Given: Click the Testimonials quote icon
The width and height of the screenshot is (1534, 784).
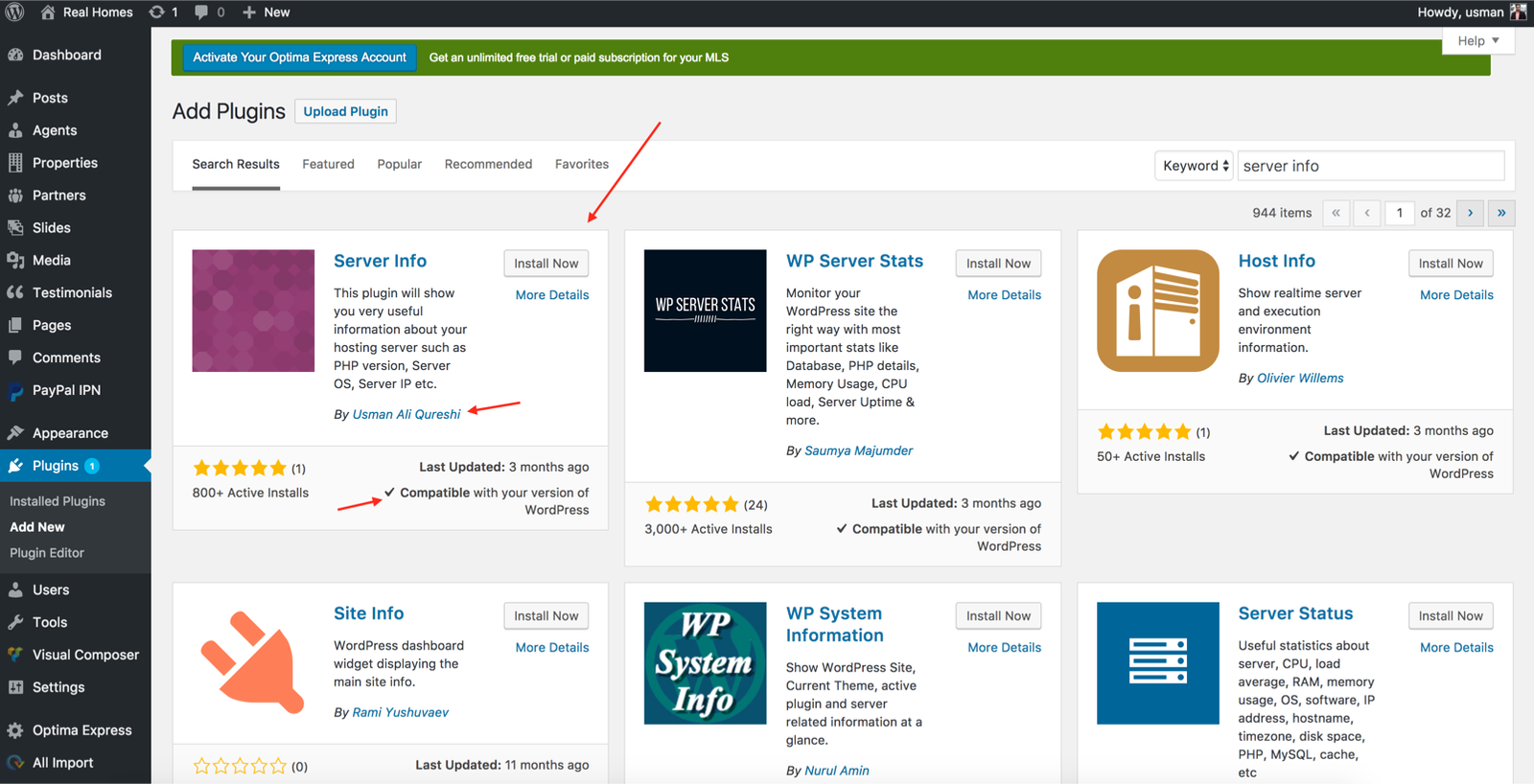Looking at the screenshot, I should pyautogui.click(x=15, y=293).
